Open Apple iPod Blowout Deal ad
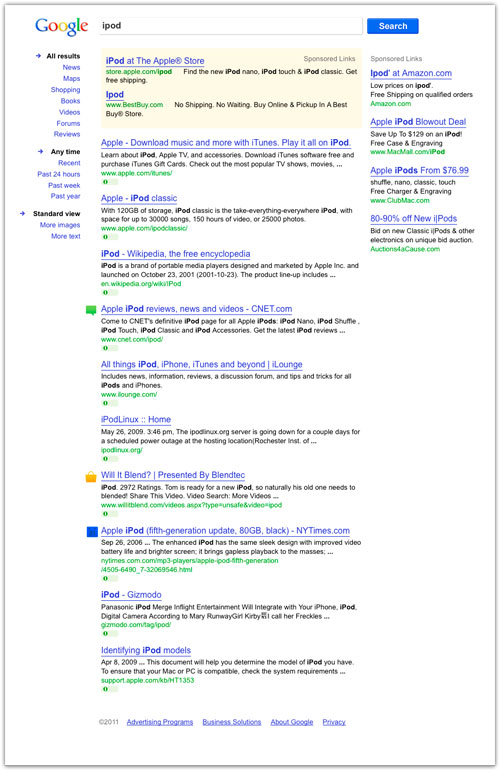 (x=418, y=122)
